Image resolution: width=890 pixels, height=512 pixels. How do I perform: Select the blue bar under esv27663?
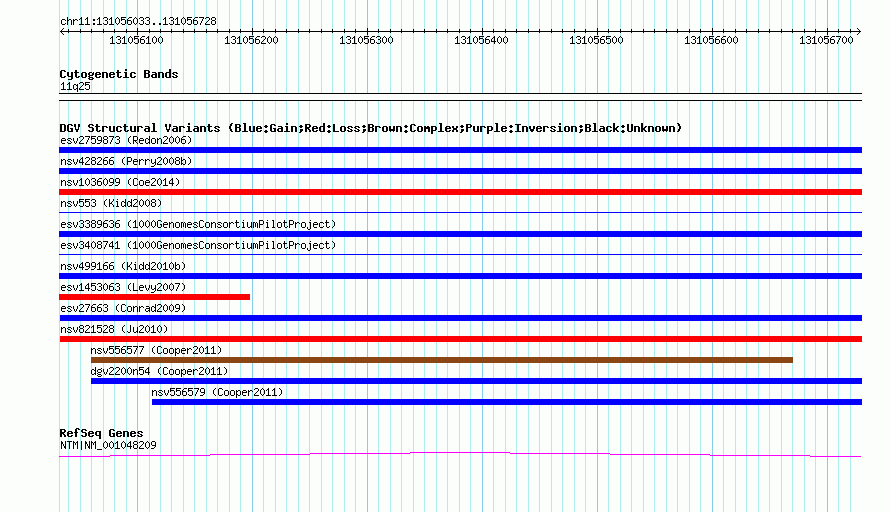(460, 318)
